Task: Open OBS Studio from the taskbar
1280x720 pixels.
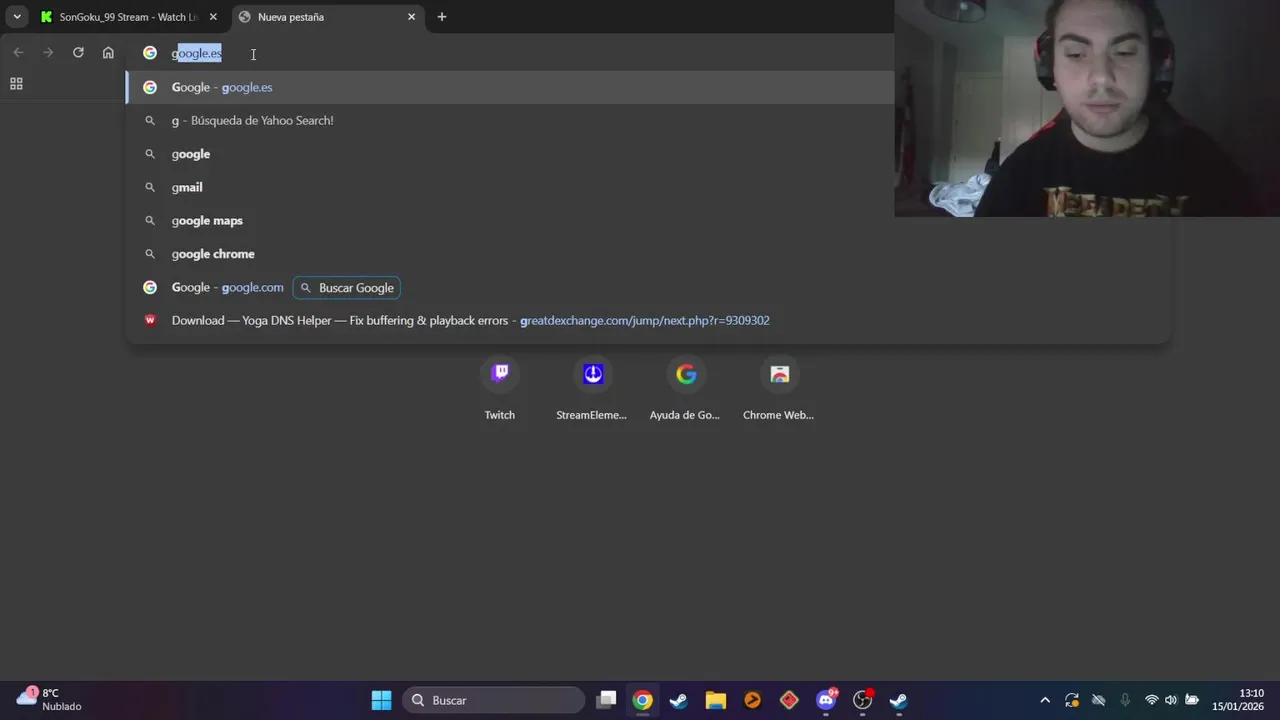Action: (863, 700)
